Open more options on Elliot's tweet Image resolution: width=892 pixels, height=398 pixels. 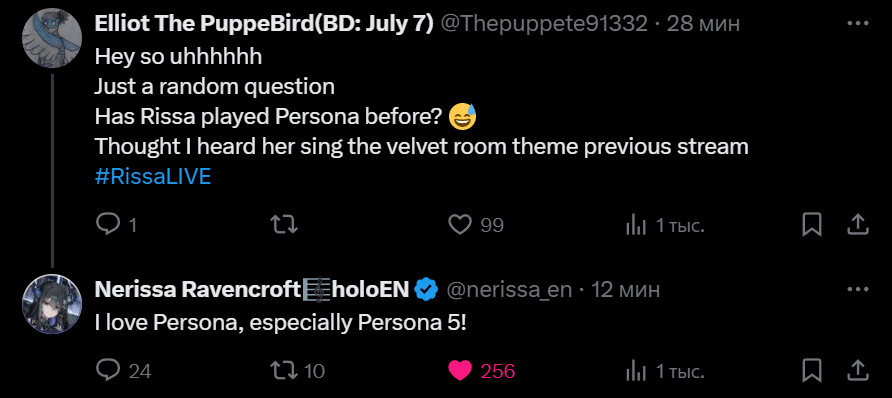click(857, 24)
